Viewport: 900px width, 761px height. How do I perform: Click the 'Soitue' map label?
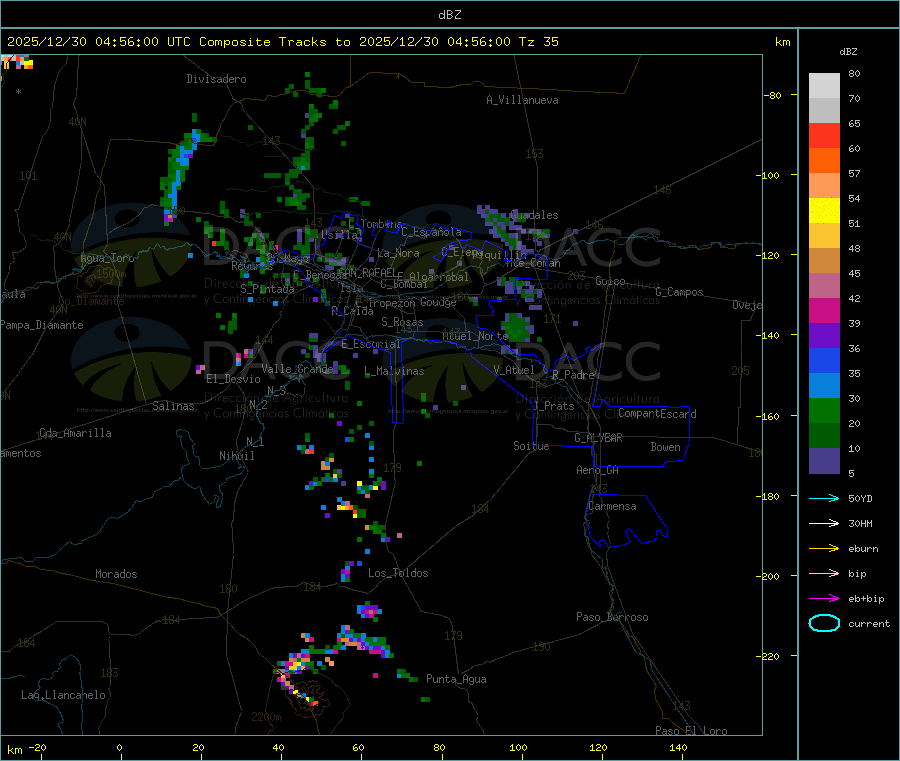pyautogui.click(x=531, y=446)
